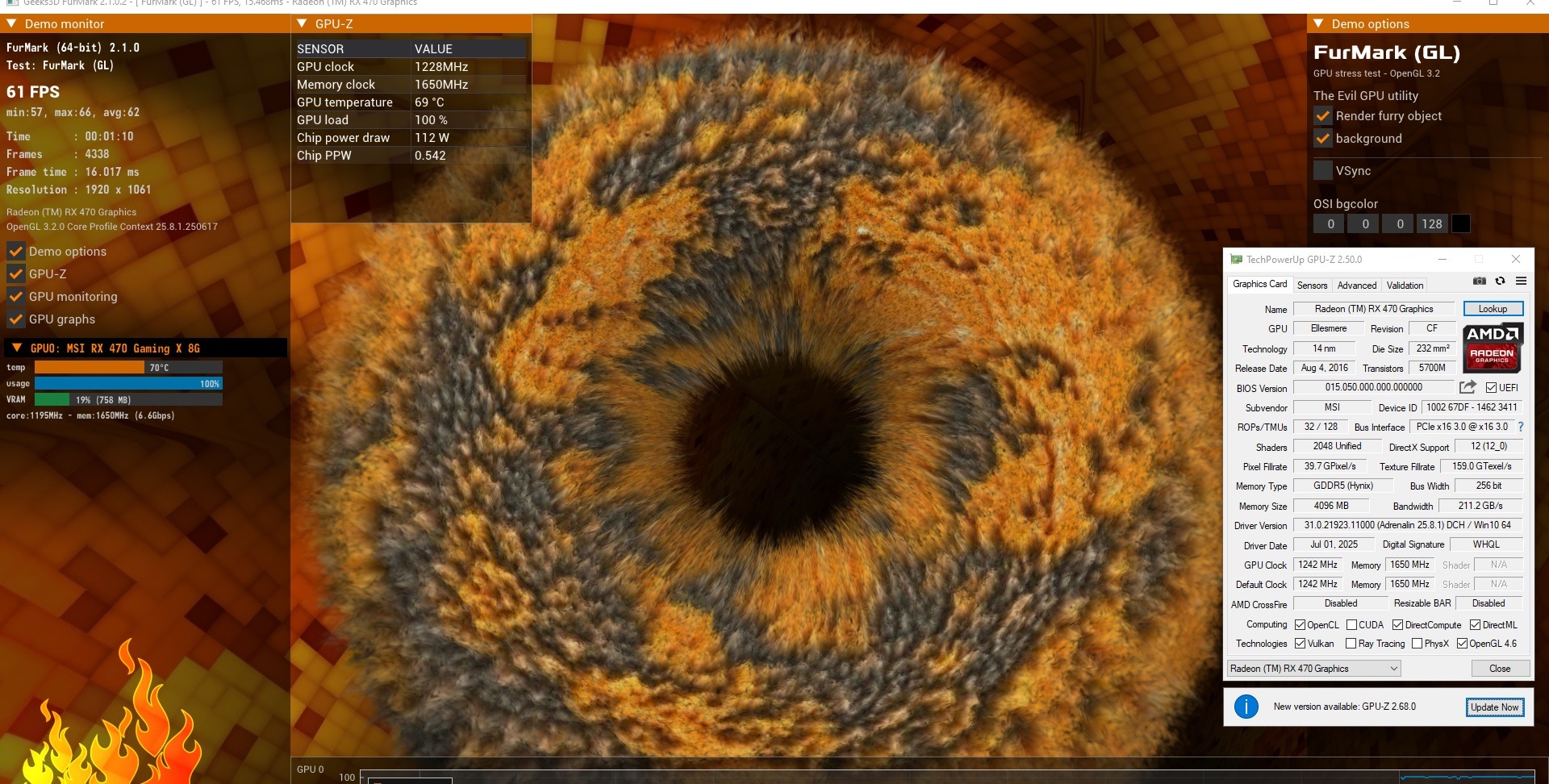Toggle the GPU monitoring checkbox
The height and width of the screenshot is (784, 1549).
tap(15, 297)
